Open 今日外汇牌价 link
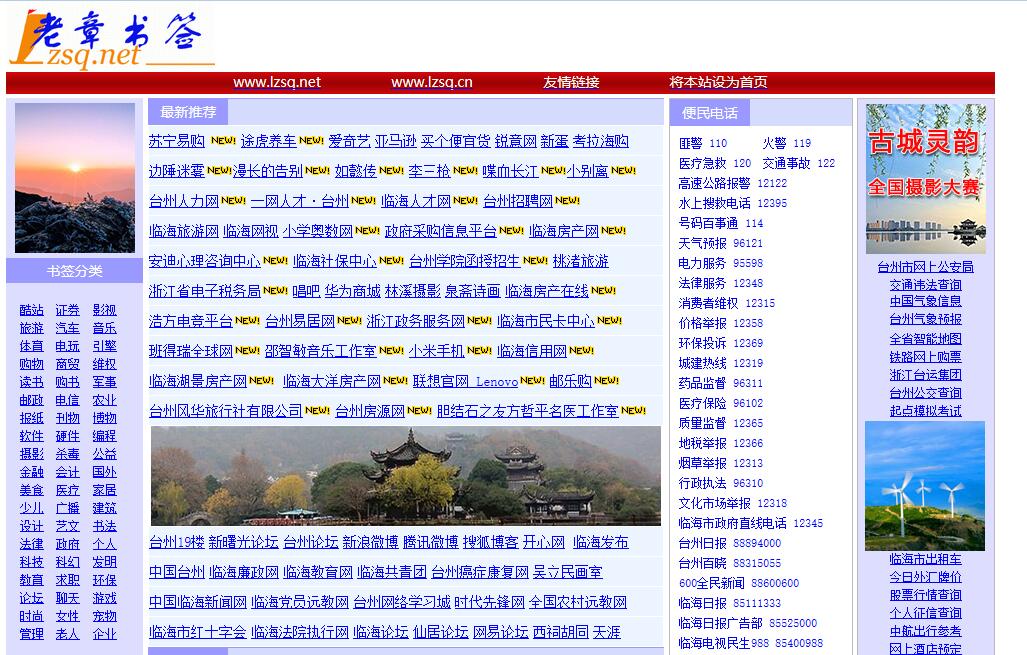This screenshot has height=655, width=1027. [925, 577]
